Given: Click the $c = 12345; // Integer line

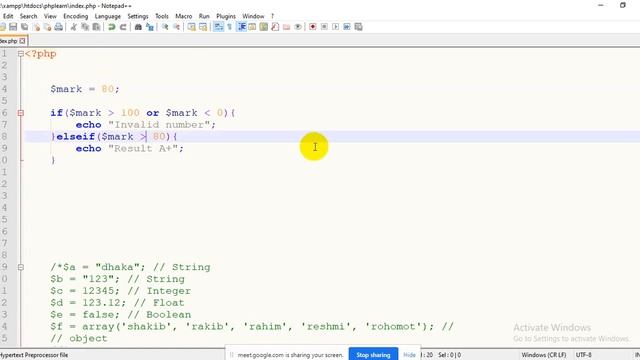Looking at the screenshot, I should pyautogui.click(x=120, y=291).
